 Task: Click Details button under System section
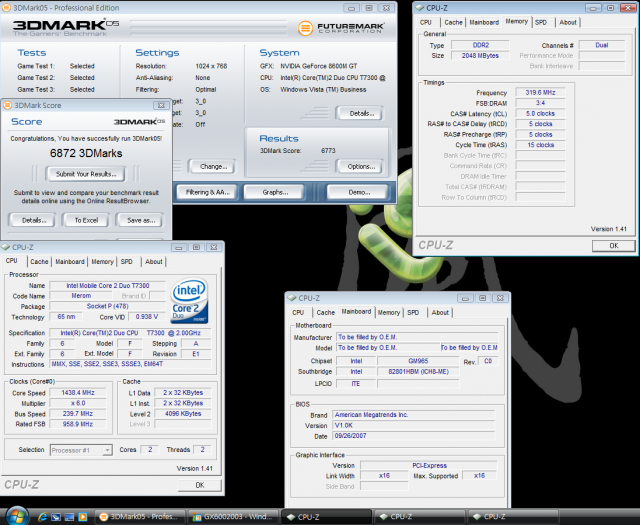point(362,113)
